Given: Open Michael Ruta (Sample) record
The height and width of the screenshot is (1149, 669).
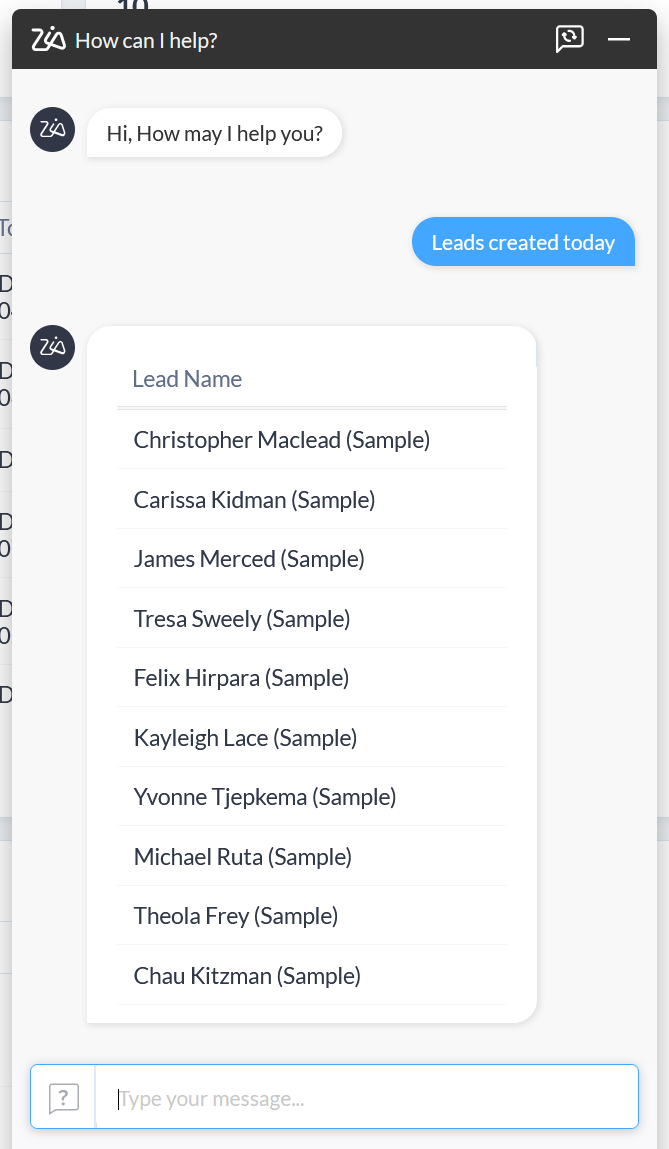Looking at the screenshot, I should pyautogui.click(x=243, y=857).
